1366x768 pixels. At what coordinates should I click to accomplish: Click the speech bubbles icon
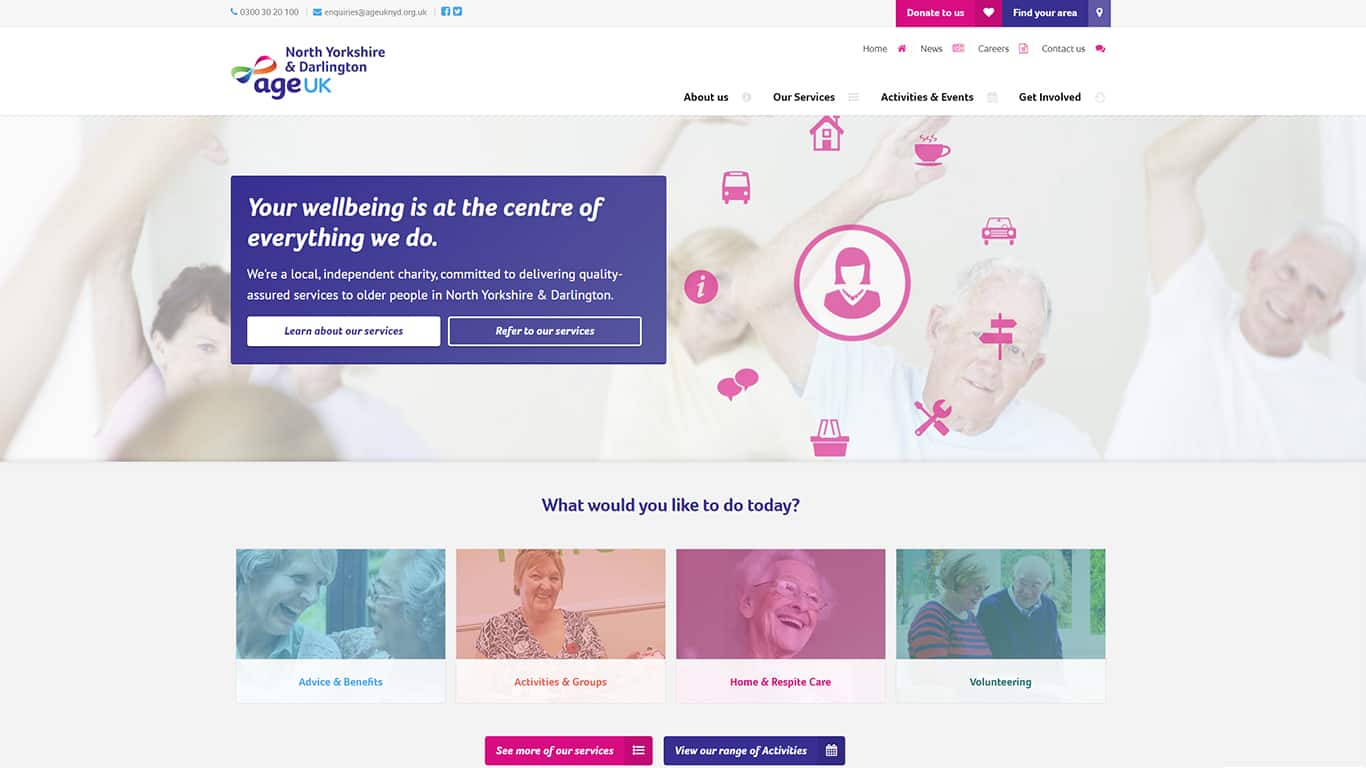[738, 384]
